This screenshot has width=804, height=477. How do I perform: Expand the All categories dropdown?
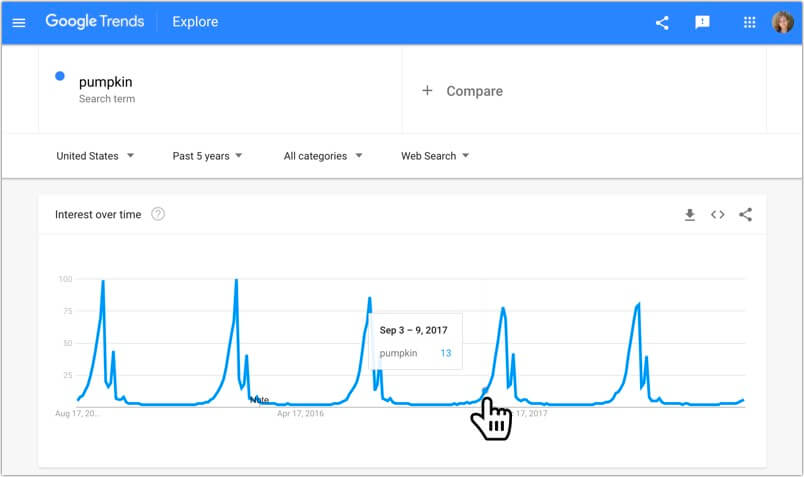point(322,156)
